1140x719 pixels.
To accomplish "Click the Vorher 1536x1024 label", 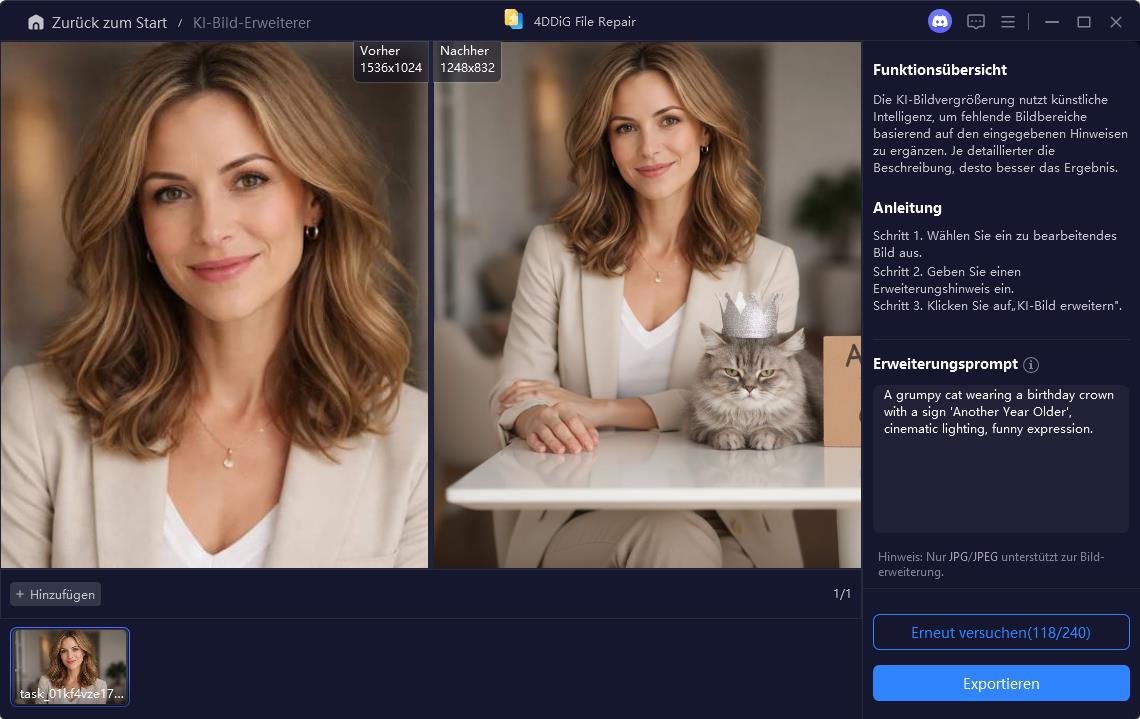I will tap(390, 60).
